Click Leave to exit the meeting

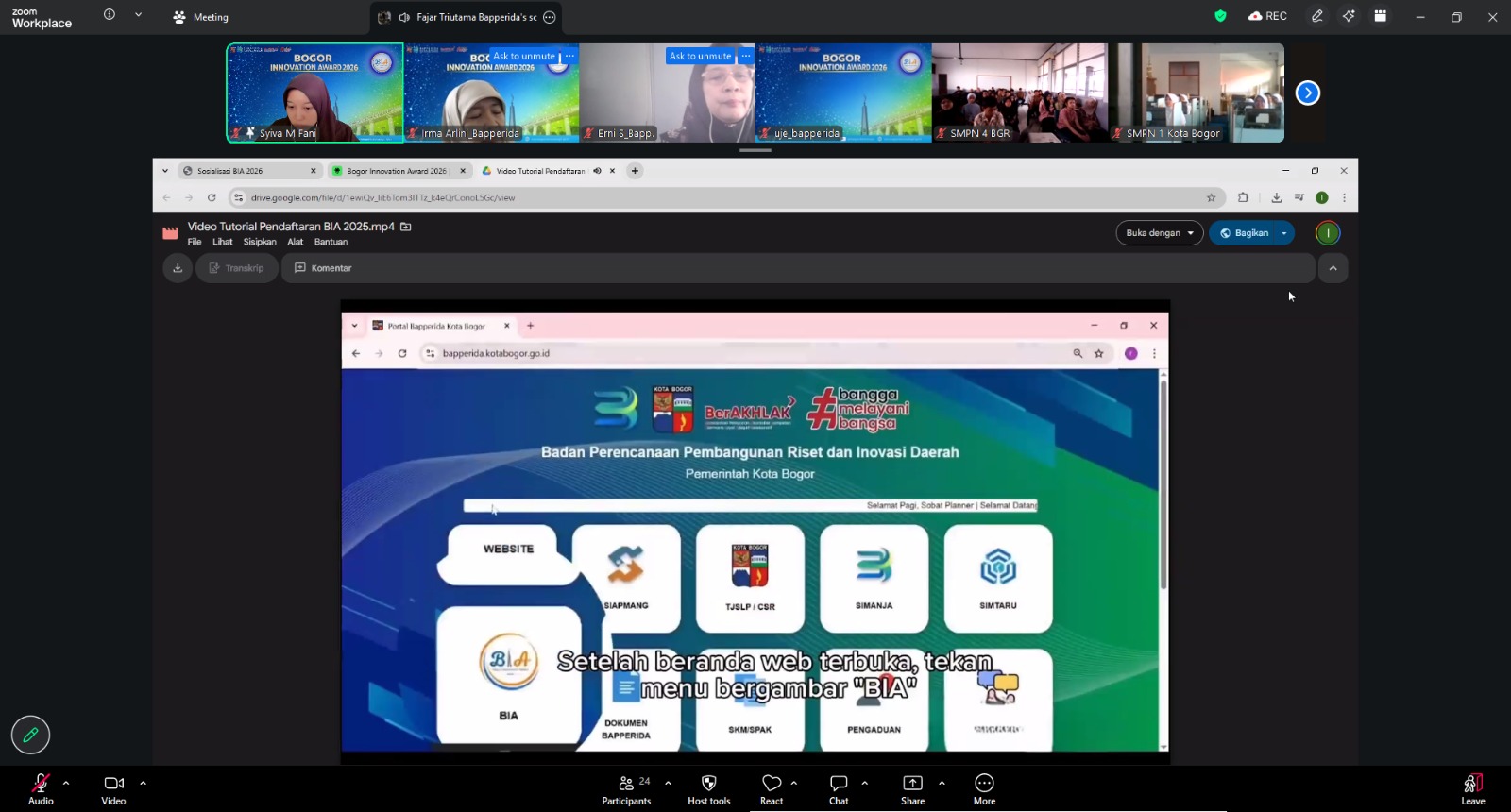click(1473, 789)
